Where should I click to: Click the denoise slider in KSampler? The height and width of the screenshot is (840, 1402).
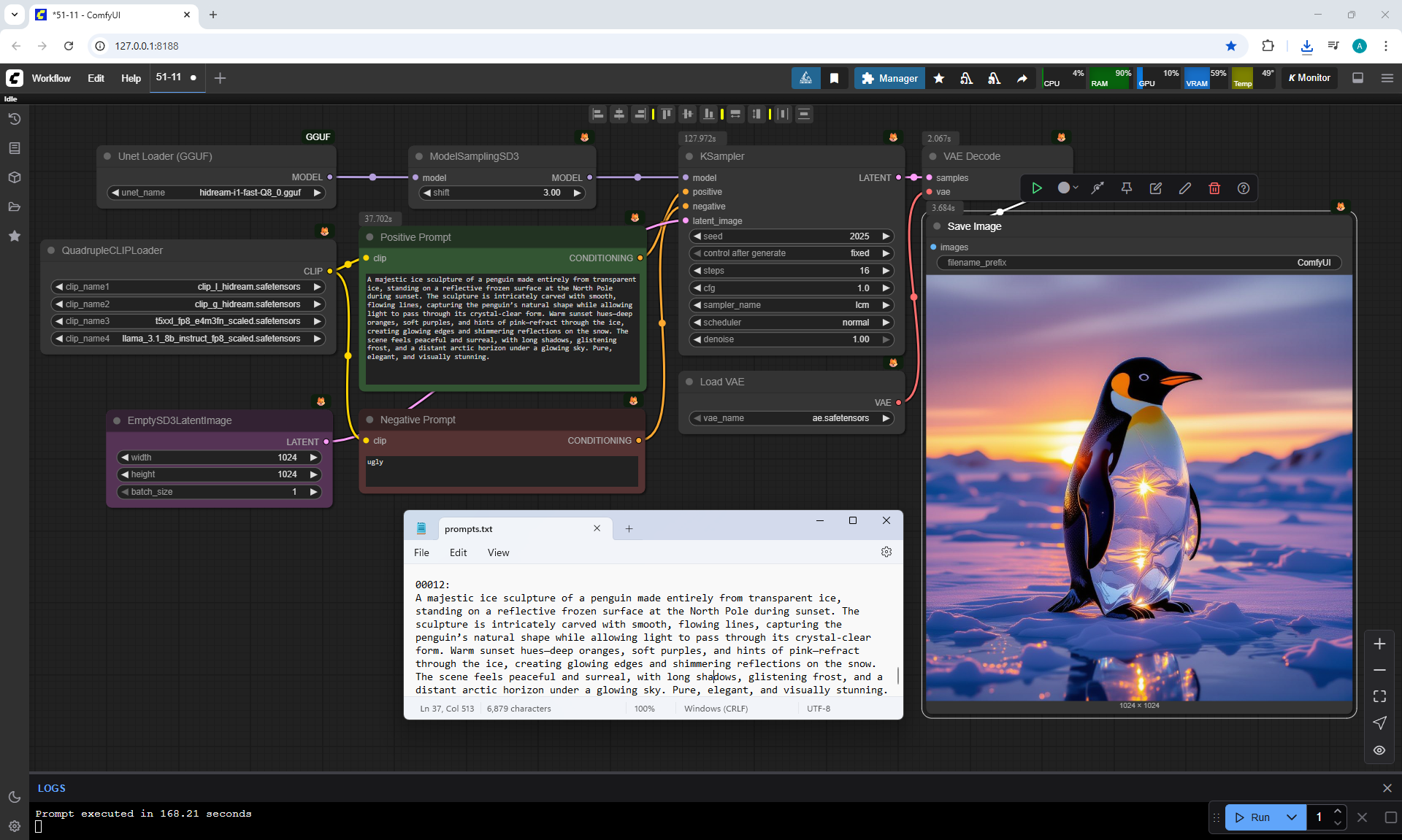coord(792,339)
